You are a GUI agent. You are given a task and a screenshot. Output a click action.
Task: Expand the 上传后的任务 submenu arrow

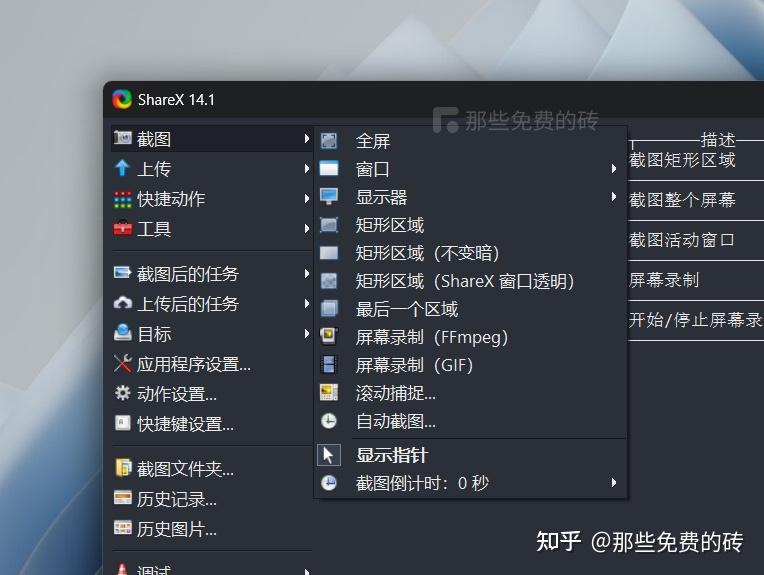coord(306,304)
